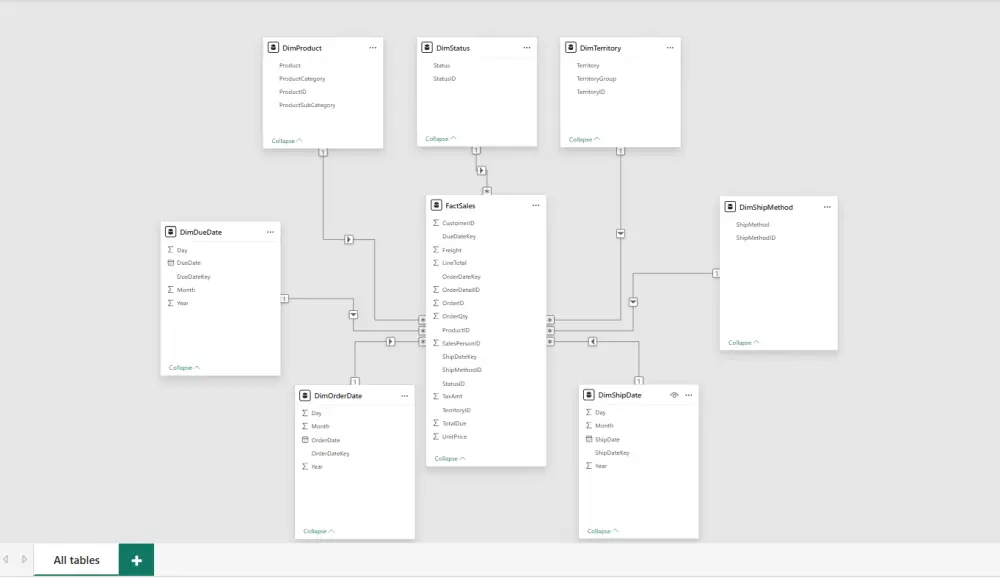Screen dimensions: 1000x578
Task: Click the Collapse link on DimDueDate
Action: click(x=180, y=367)
